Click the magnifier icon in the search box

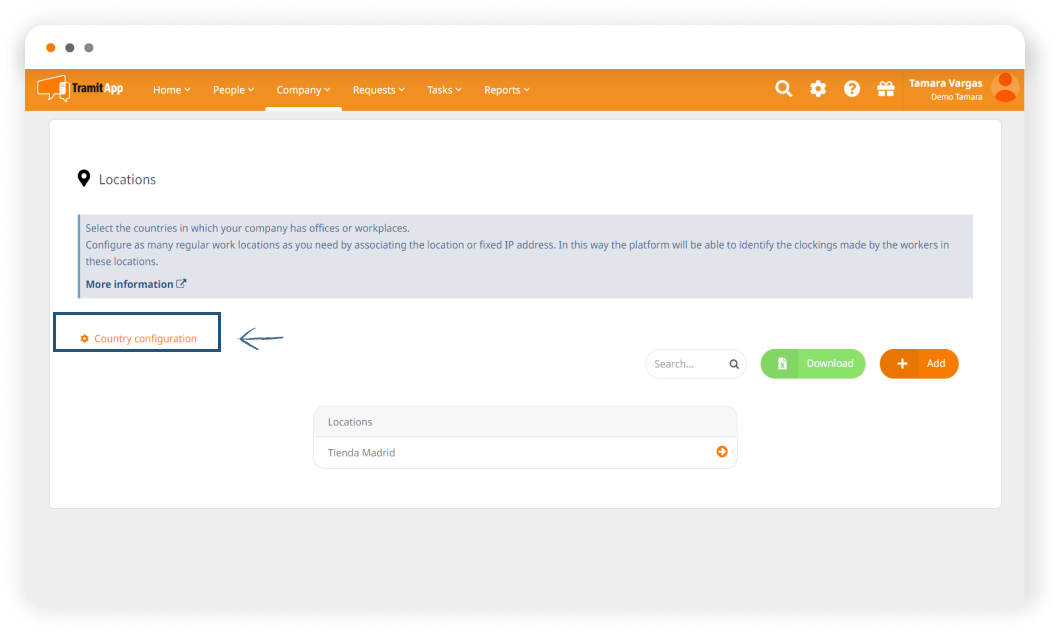click(734, 364)
